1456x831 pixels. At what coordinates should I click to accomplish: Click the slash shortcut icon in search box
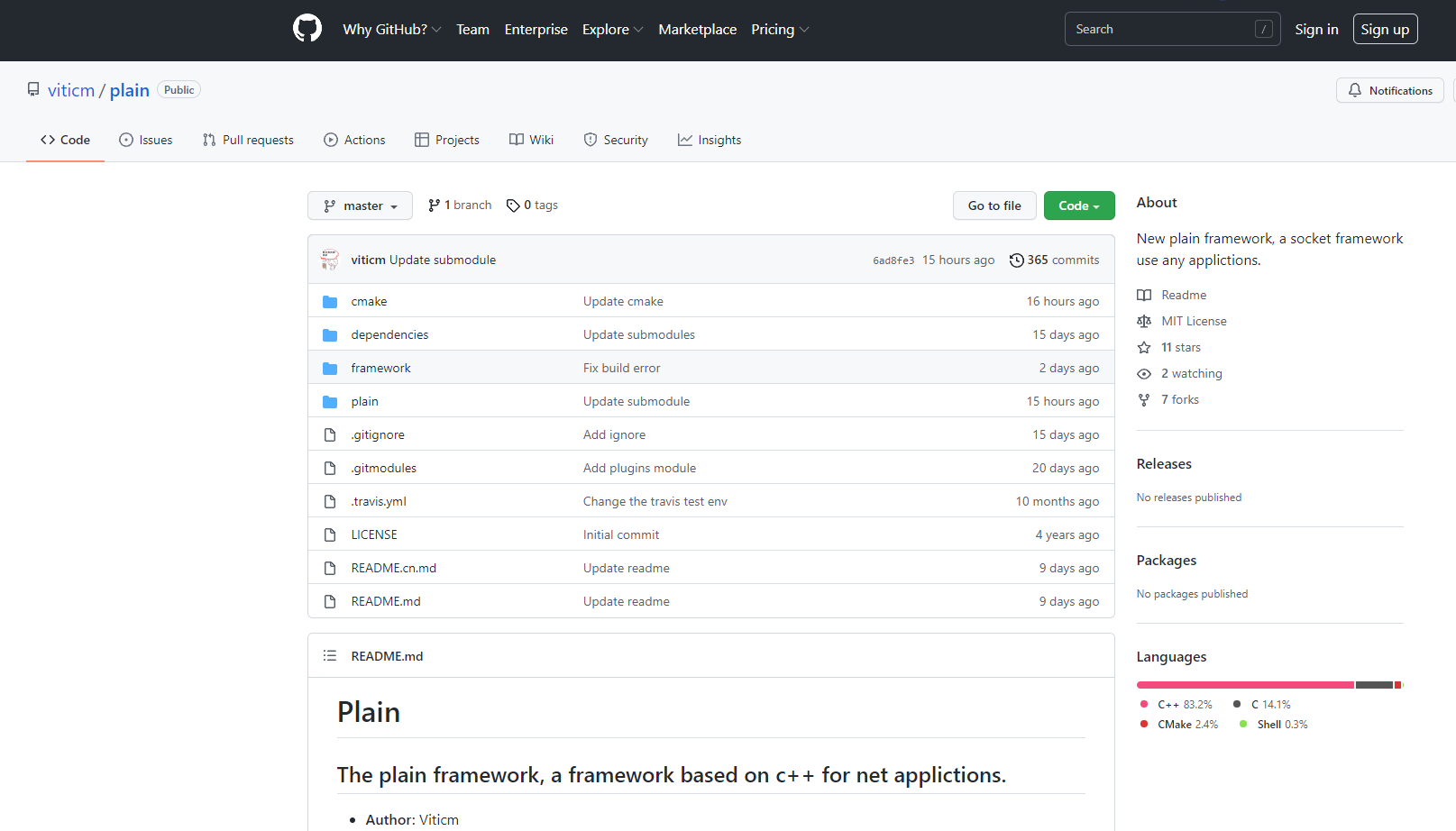(1264, 30)
